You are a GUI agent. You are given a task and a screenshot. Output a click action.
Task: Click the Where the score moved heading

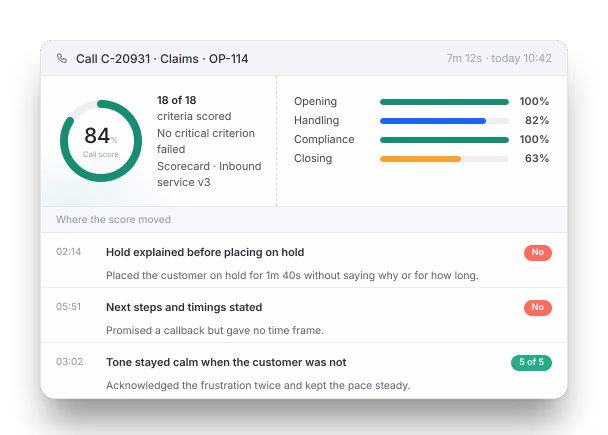(x=113, y=219)
